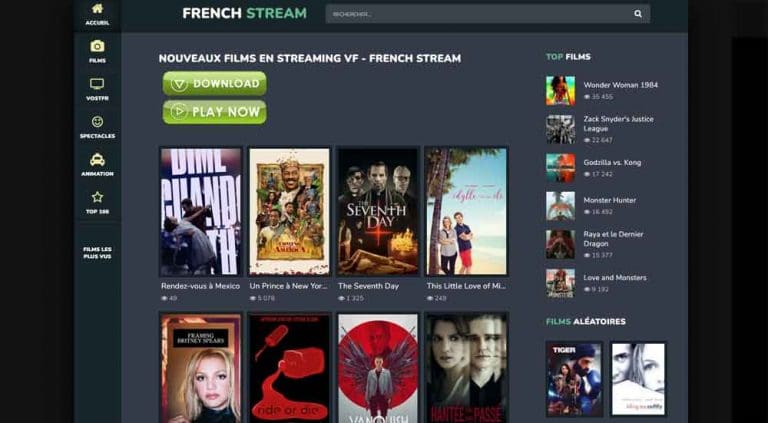Open the Films camera icon
This screenshot has height=423, width=768.
[97, 46]
